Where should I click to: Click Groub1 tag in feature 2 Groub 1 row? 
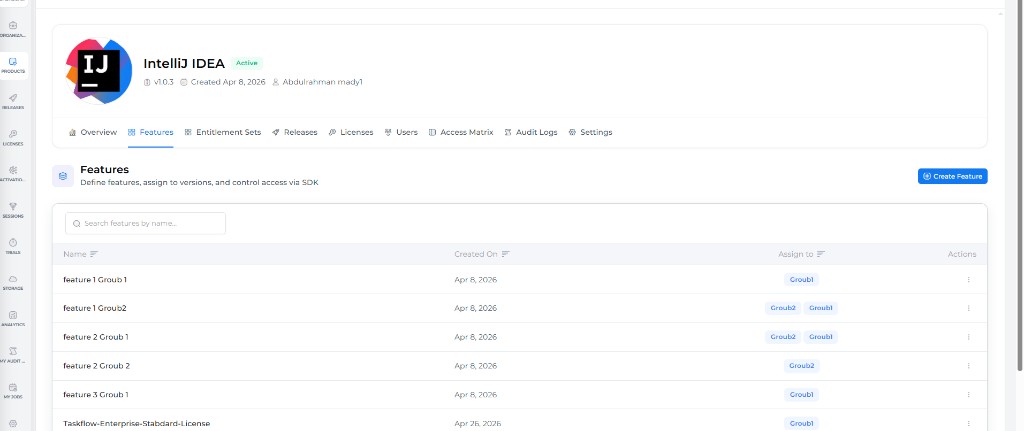(x=820, y=337)
